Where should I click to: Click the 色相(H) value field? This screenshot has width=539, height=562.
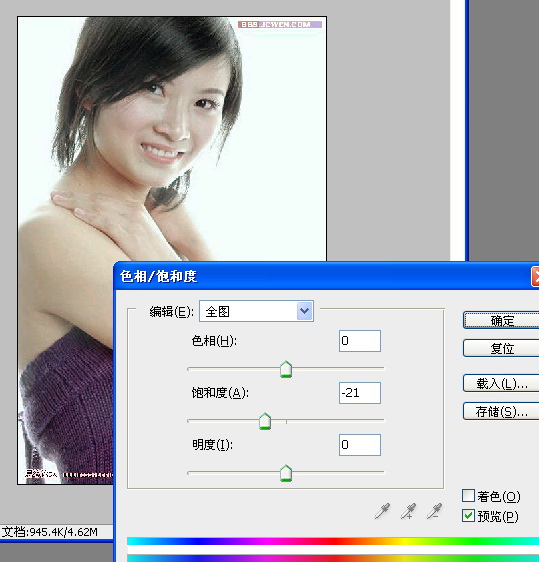pyautogui.click(x=360, y=341)
